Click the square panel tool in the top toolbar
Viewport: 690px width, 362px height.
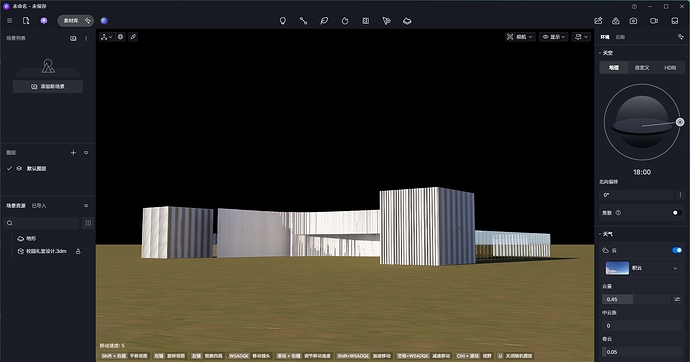366,21
